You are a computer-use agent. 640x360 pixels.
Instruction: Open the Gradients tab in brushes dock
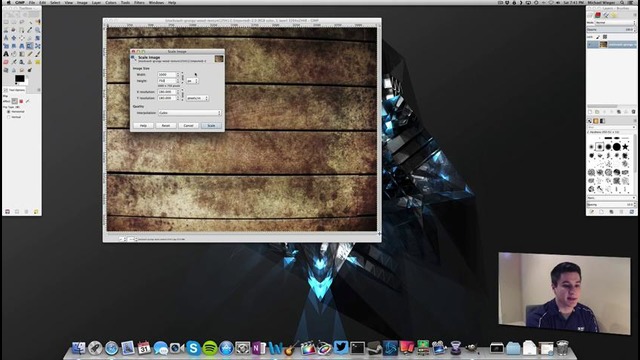click(602, 121)
